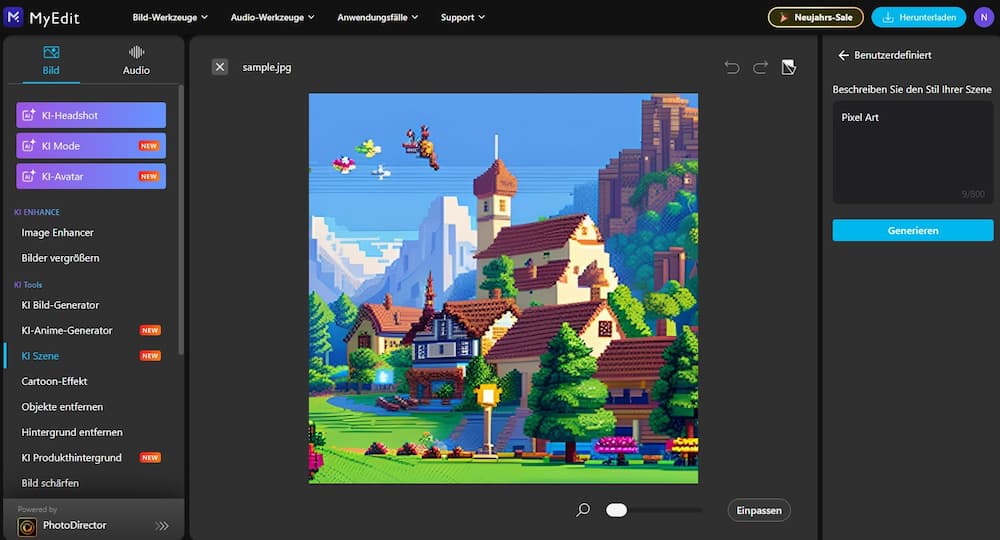Expand the Support menu
Screen dimensions: 1000x540
point(462,17)
